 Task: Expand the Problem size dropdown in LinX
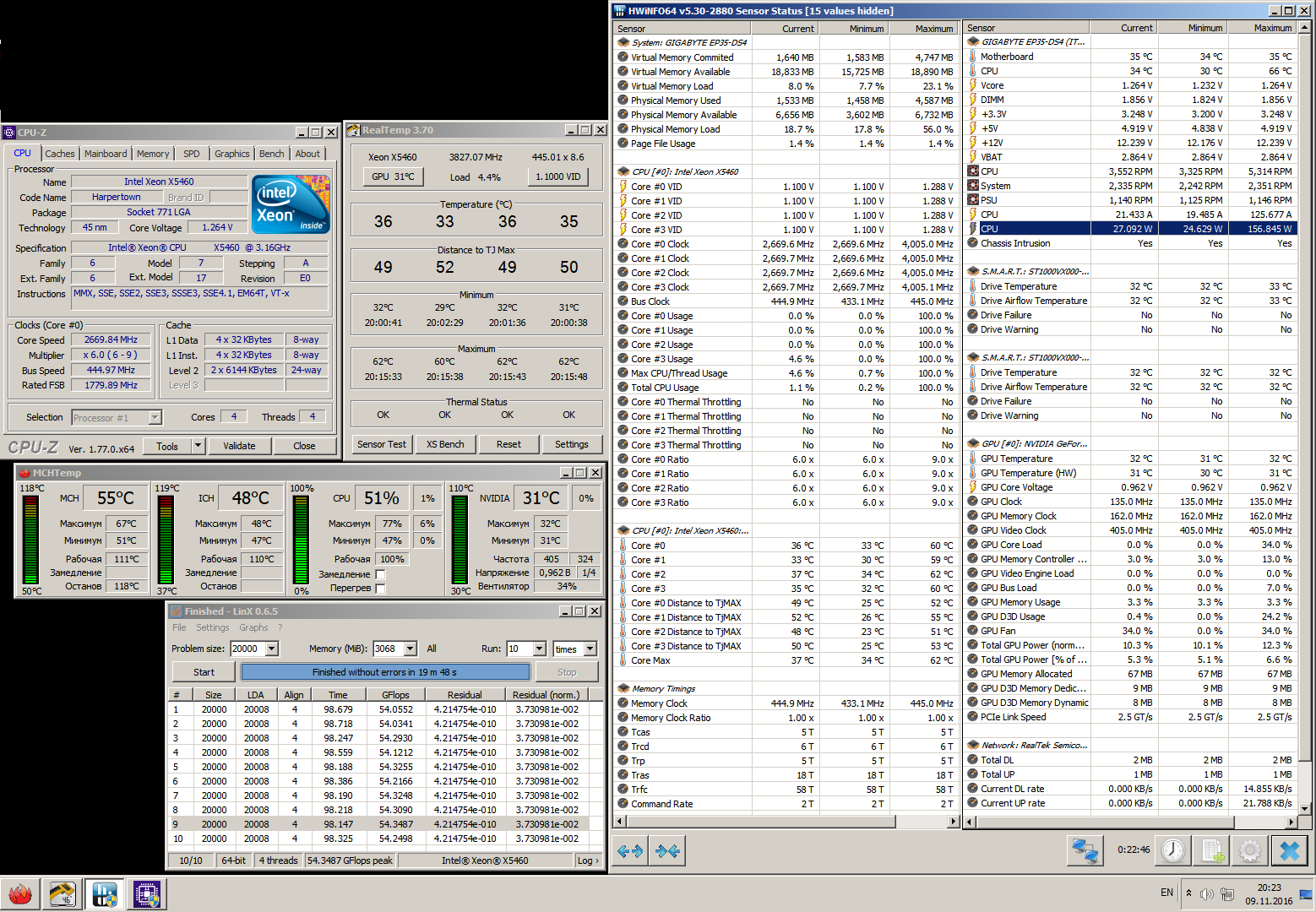coord(271,649)
